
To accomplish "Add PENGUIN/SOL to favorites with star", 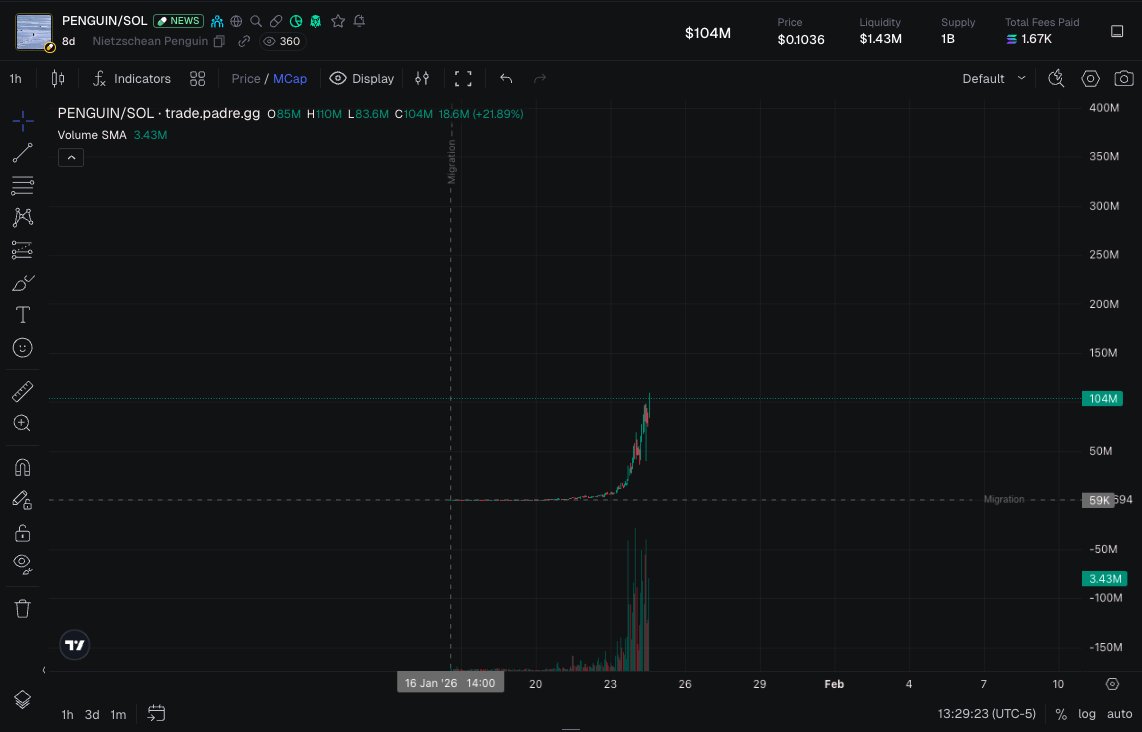I will [338, 21].
